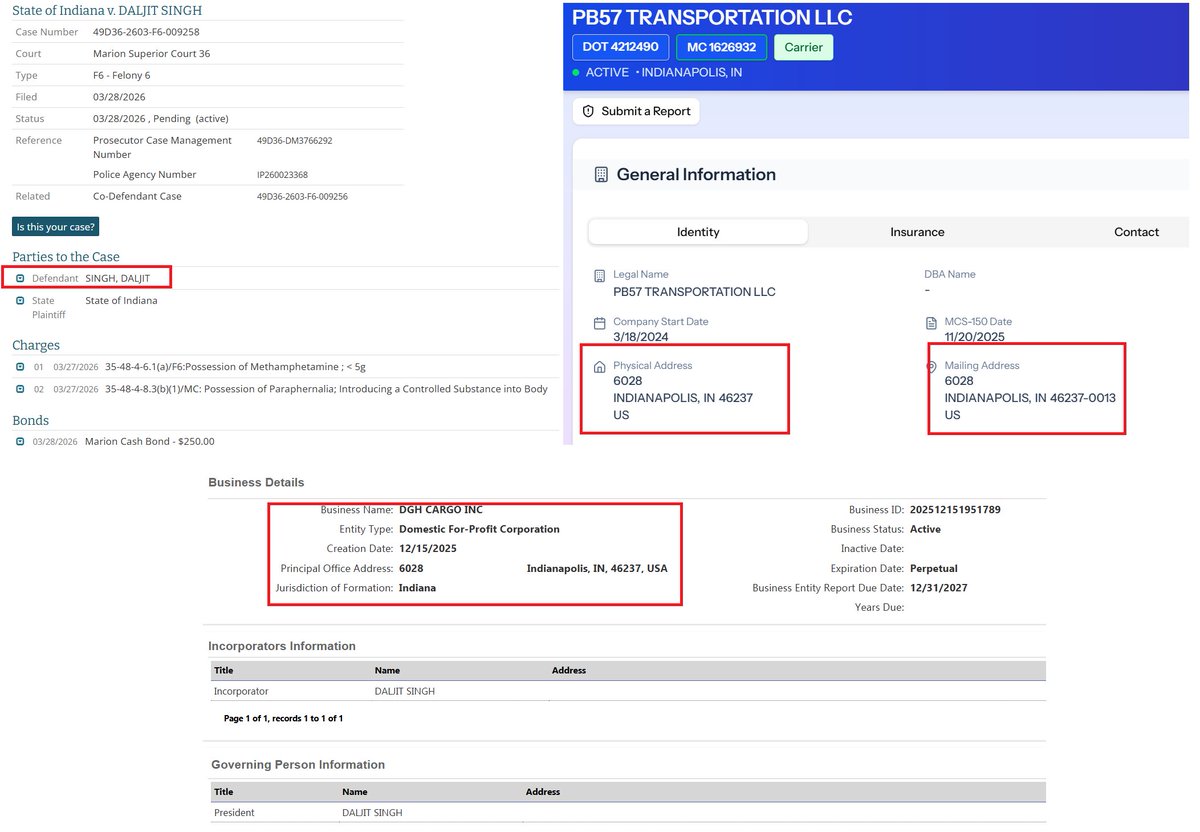Click the PB57 TRANSPORTATION LLC page title
1200x832 pixels.
tap(712, 17)
